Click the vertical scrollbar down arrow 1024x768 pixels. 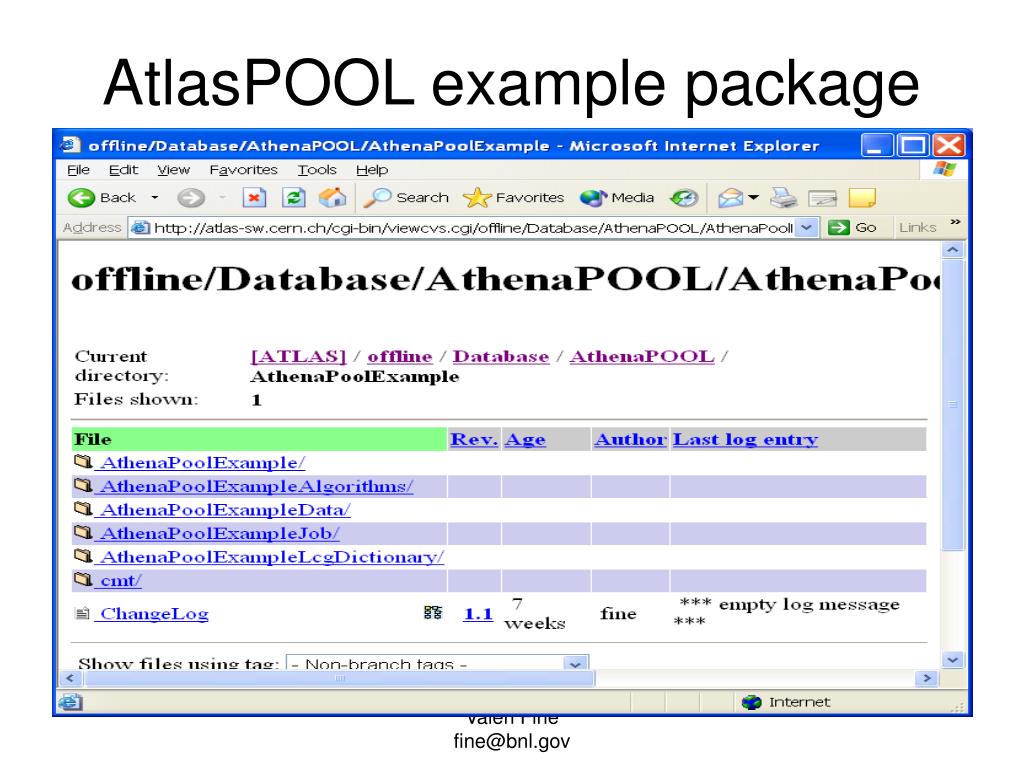(953, 660)
